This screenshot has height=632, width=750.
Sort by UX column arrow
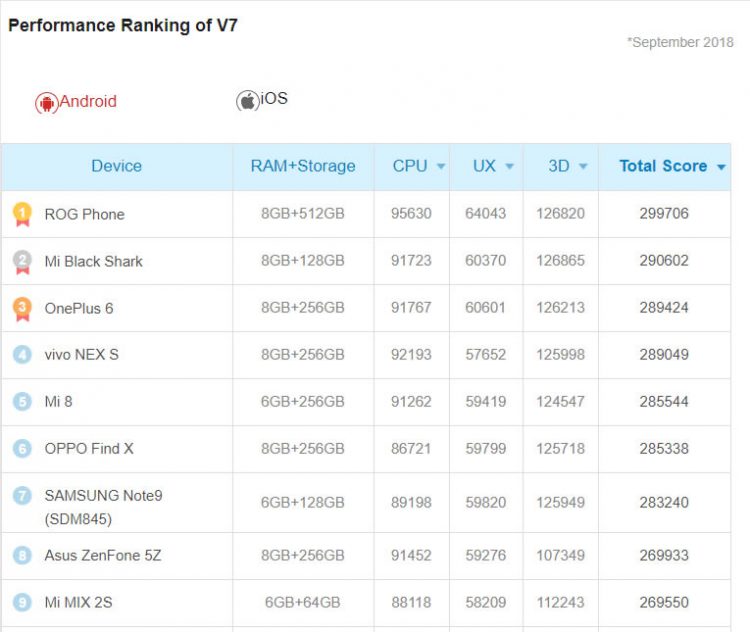coord(509,167)
